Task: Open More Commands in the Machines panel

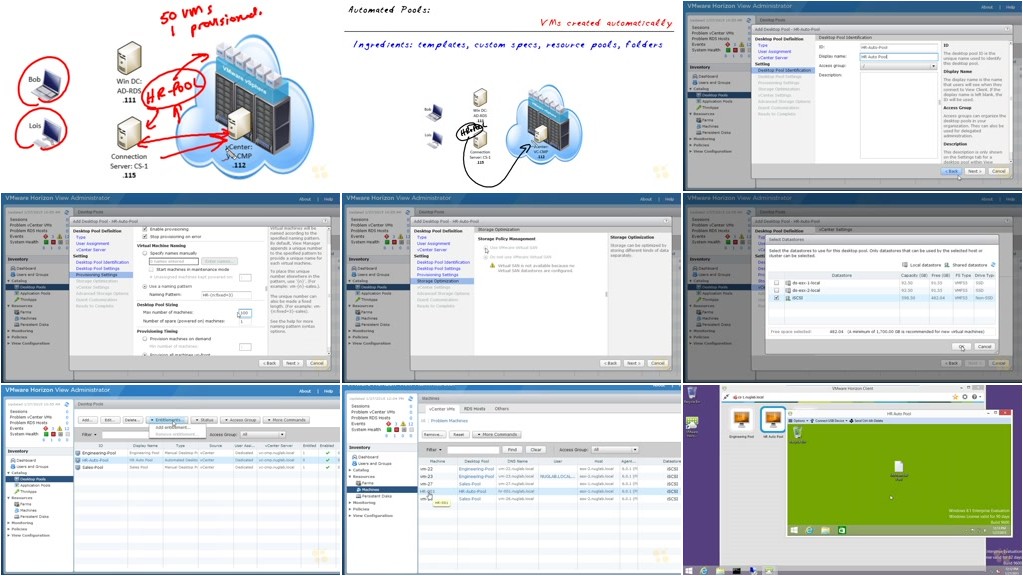Action: coord(497,434)
